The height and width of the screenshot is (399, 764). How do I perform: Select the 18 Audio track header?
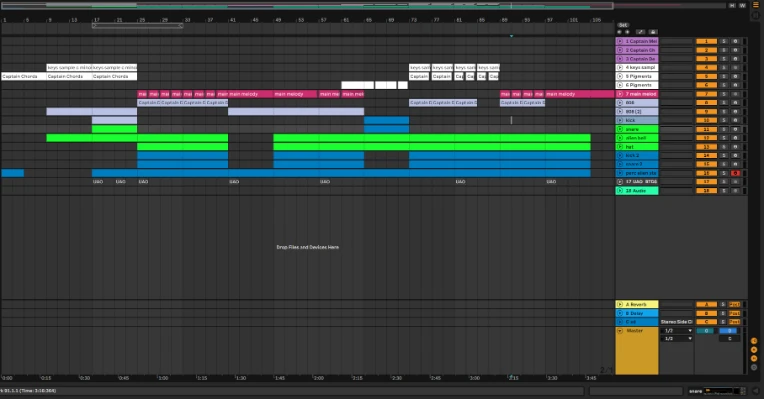pyautogui.click(x=637, y=190)
